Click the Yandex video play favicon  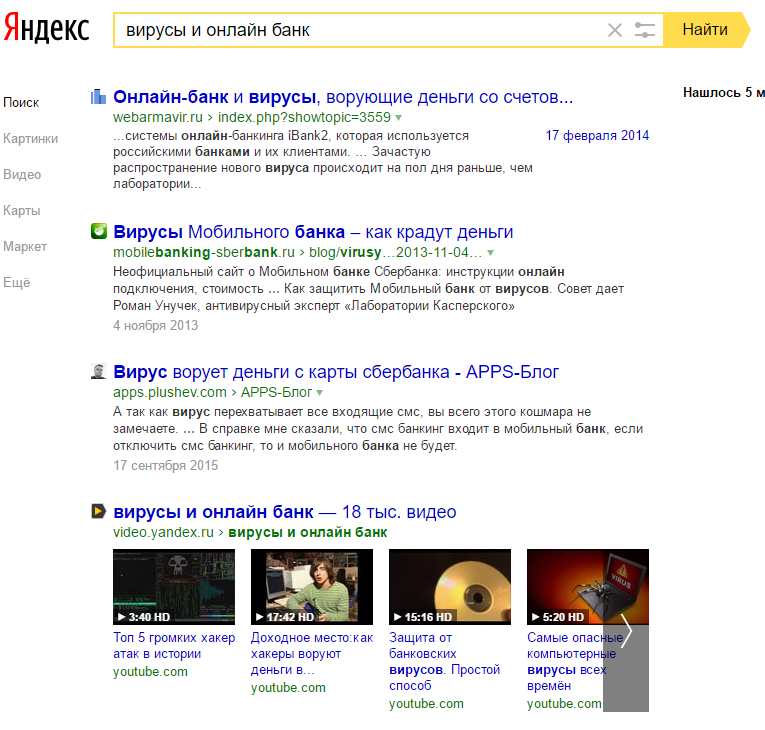pyautogui.click(x=99, y=511)
